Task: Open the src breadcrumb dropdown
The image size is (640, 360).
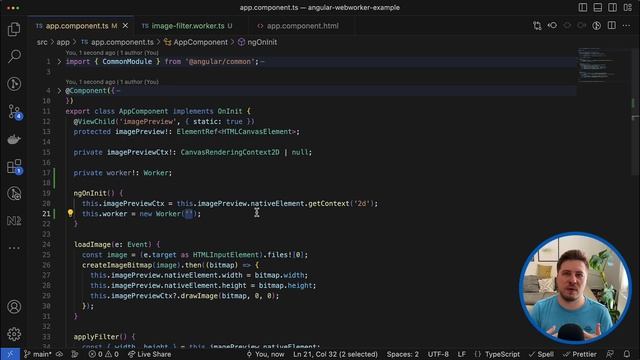Action: tap(42, 42)
